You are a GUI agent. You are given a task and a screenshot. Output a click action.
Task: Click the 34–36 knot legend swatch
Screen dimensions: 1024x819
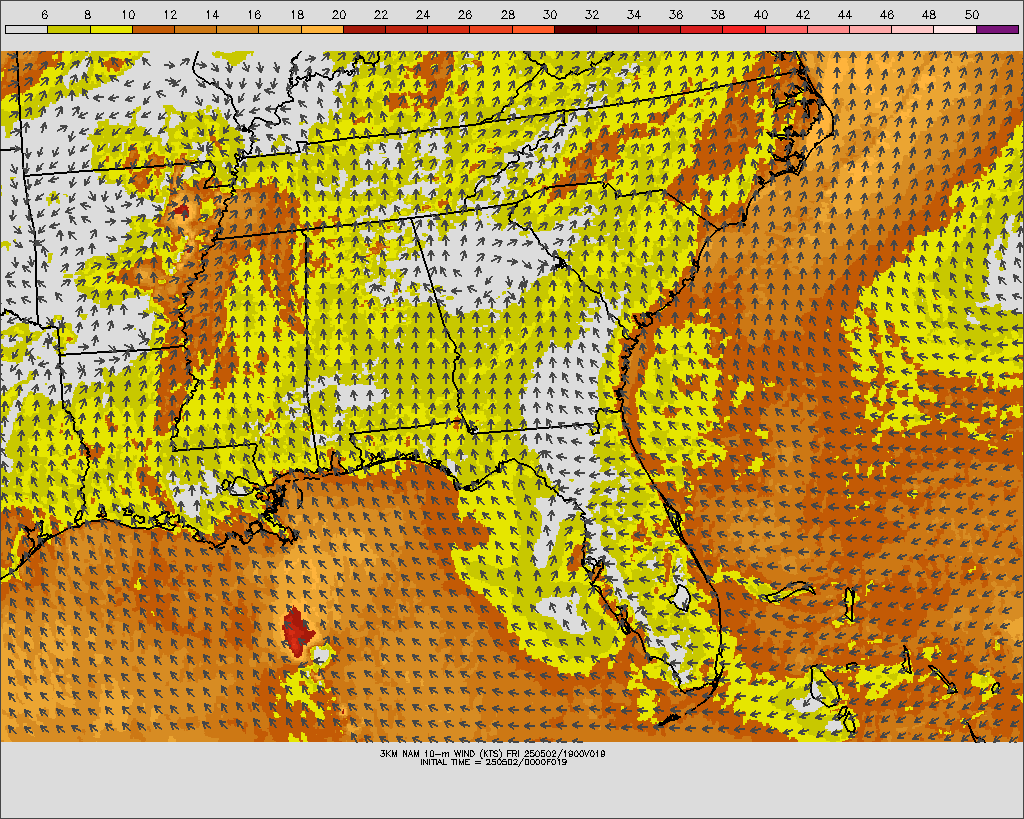[x=660, y=29]
